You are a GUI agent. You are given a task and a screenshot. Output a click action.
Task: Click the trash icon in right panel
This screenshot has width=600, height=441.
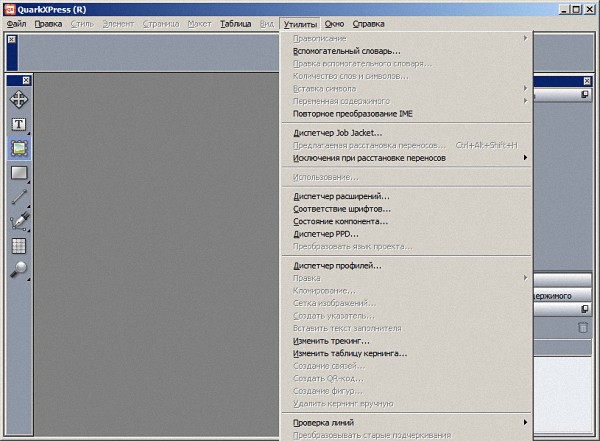tap(583, 327)
